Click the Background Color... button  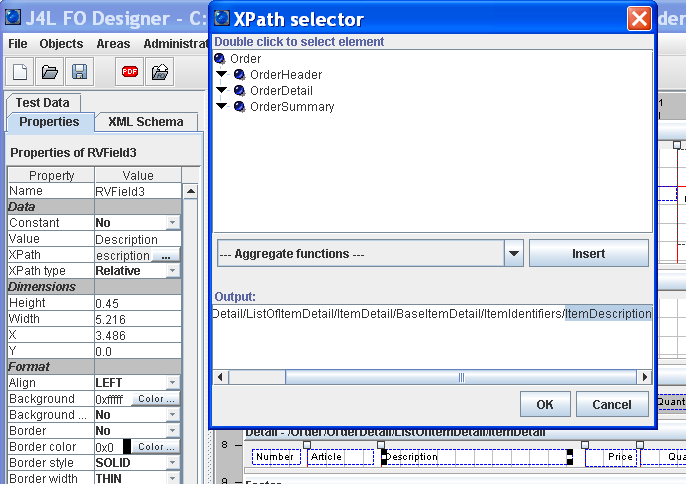[x=156, y=399]
